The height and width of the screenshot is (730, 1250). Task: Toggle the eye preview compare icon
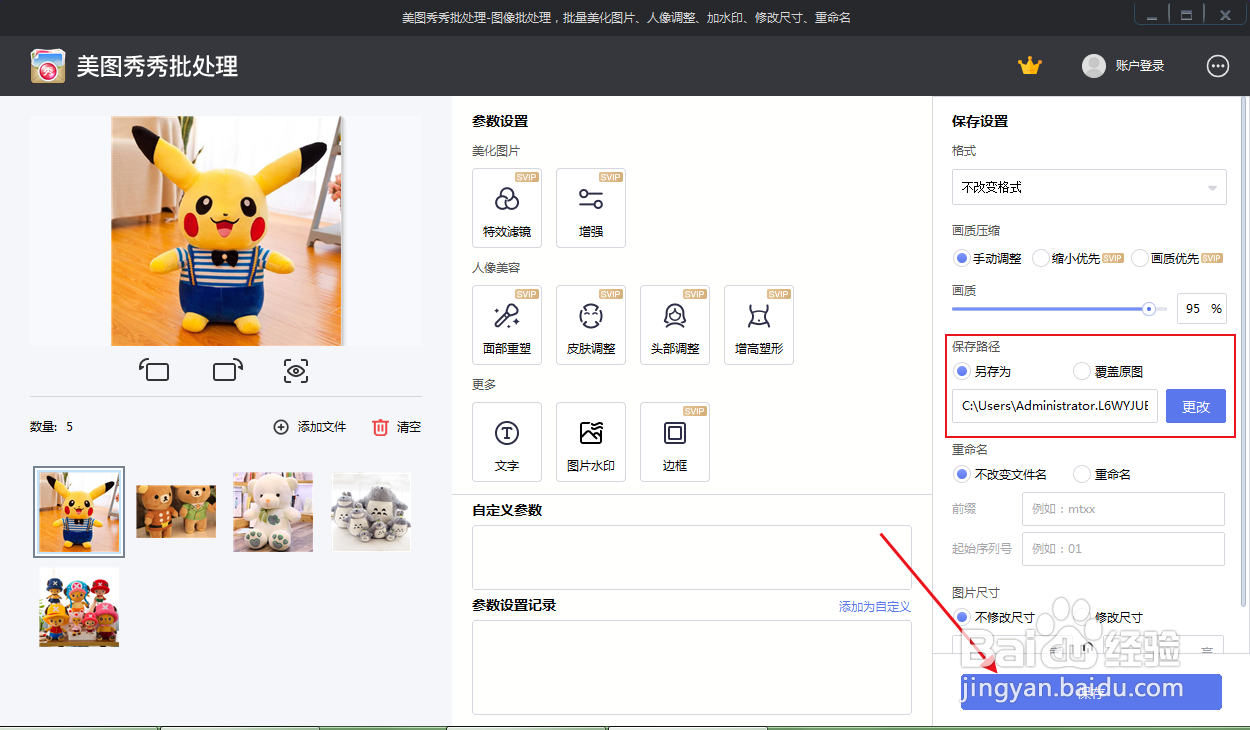tap(295, 371)
